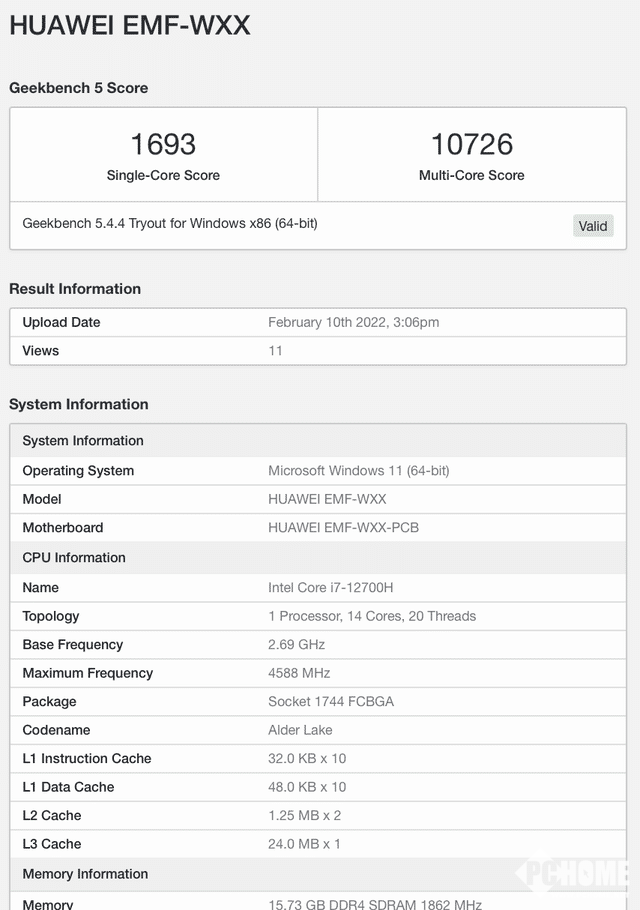Click the Maximum Frequency label
Screen dimensions: 640x910
(x=88, y=673)
